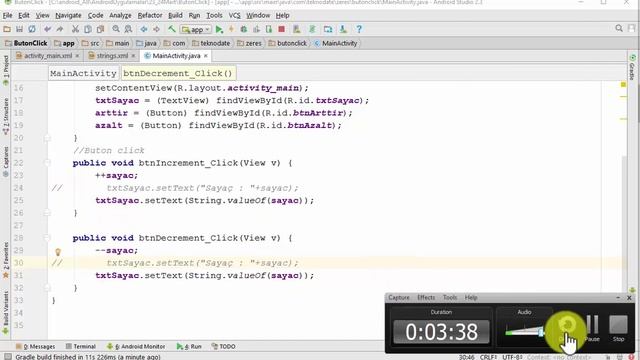Screen dimensions: 640x360
Task: Click the Synchronize toolbar icon
Action: tap(32, 29)
